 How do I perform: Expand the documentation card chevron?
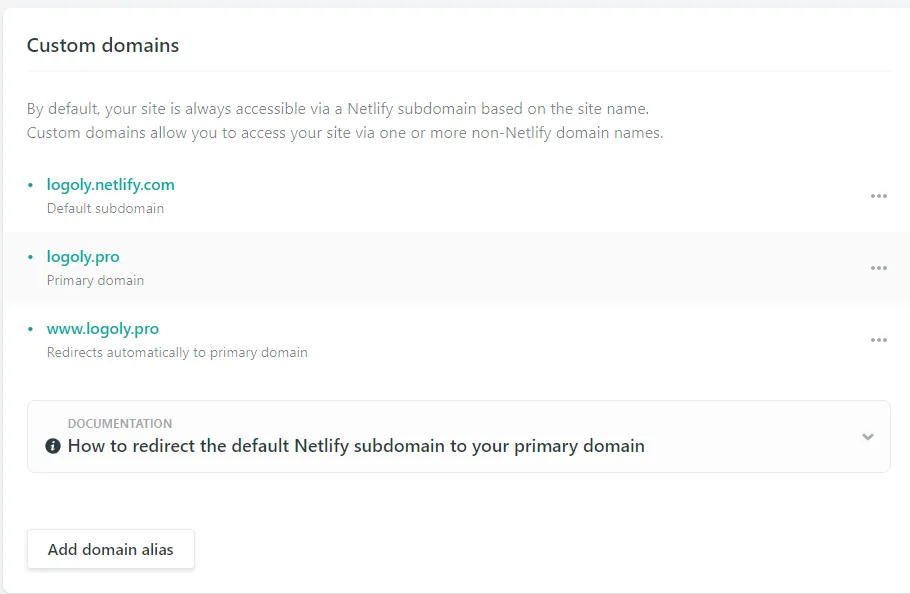click(x=867, y=437)
